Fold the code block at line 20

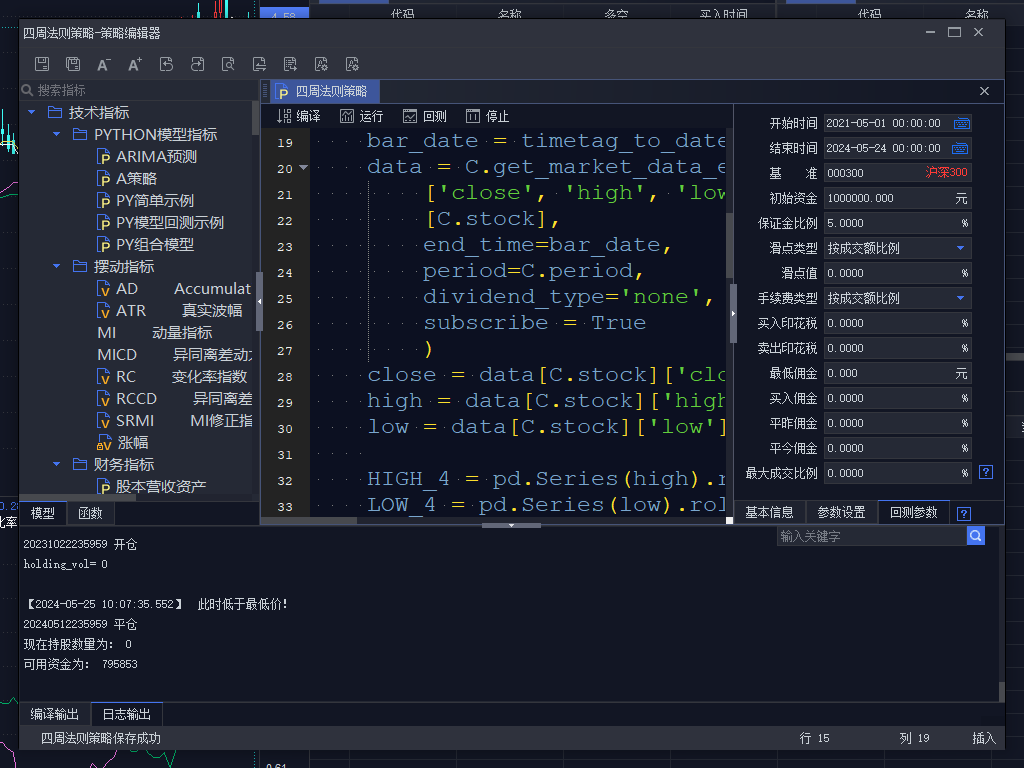pos(304,168)
